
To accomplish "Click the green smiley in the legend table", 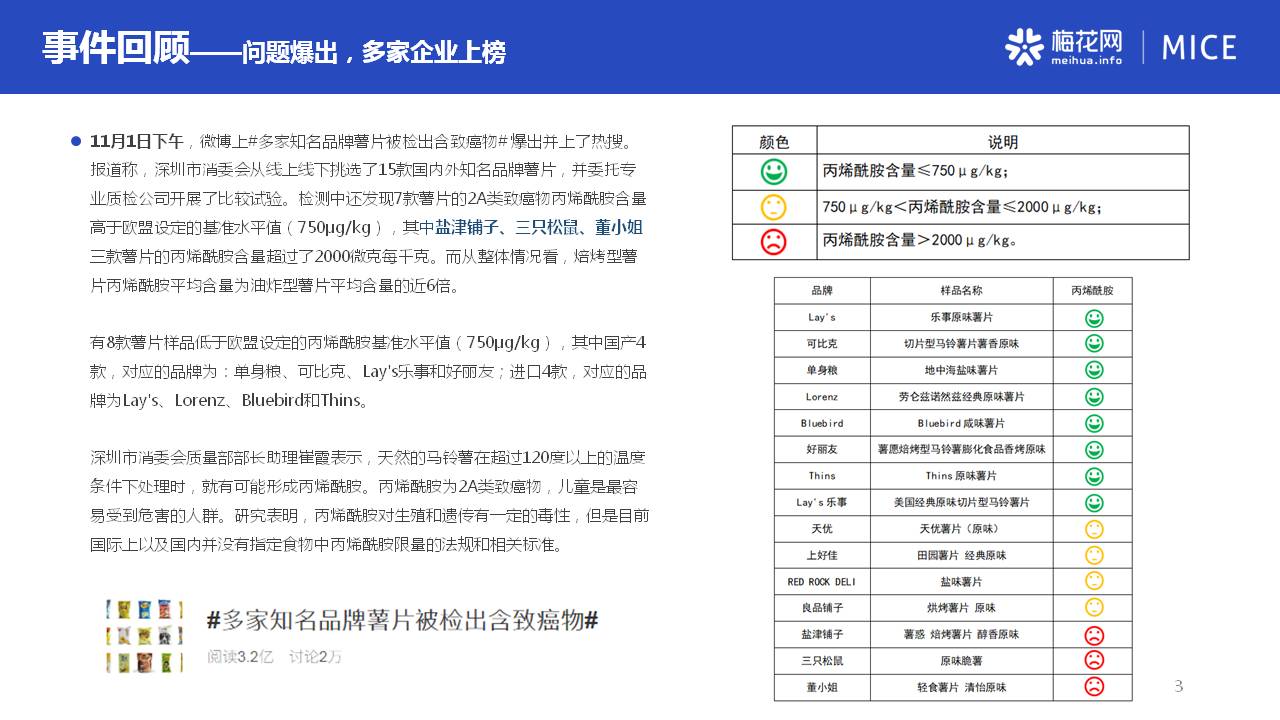I will point(773,172).
